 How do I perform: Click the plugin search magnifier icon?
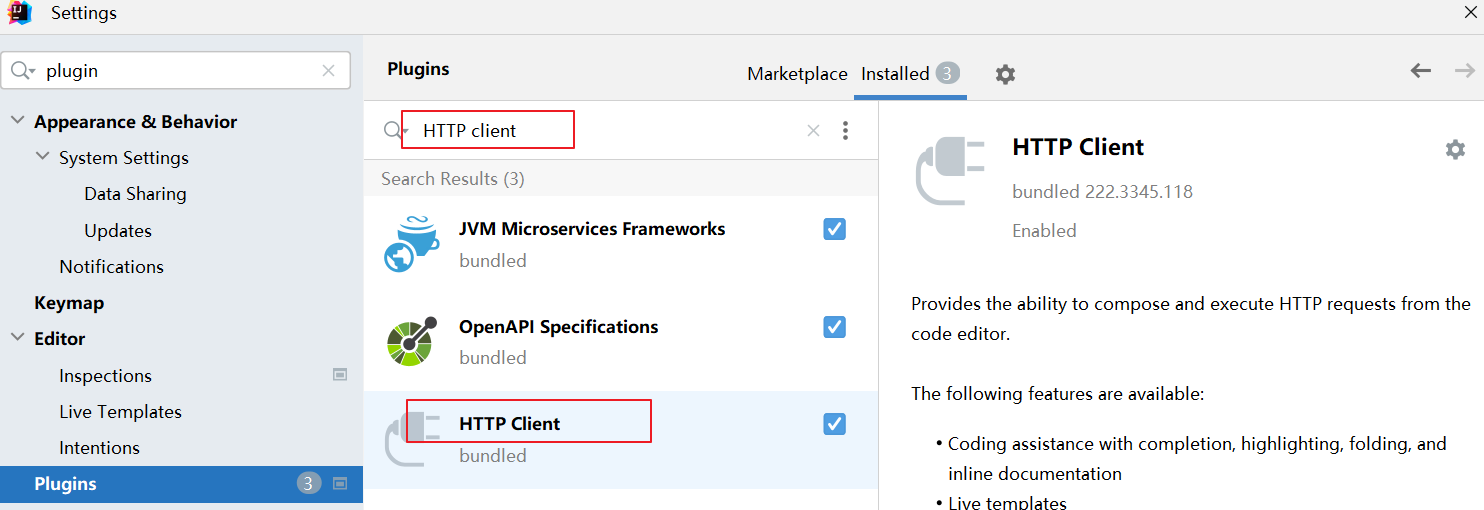pyautogui.click(x=395, y=131)
